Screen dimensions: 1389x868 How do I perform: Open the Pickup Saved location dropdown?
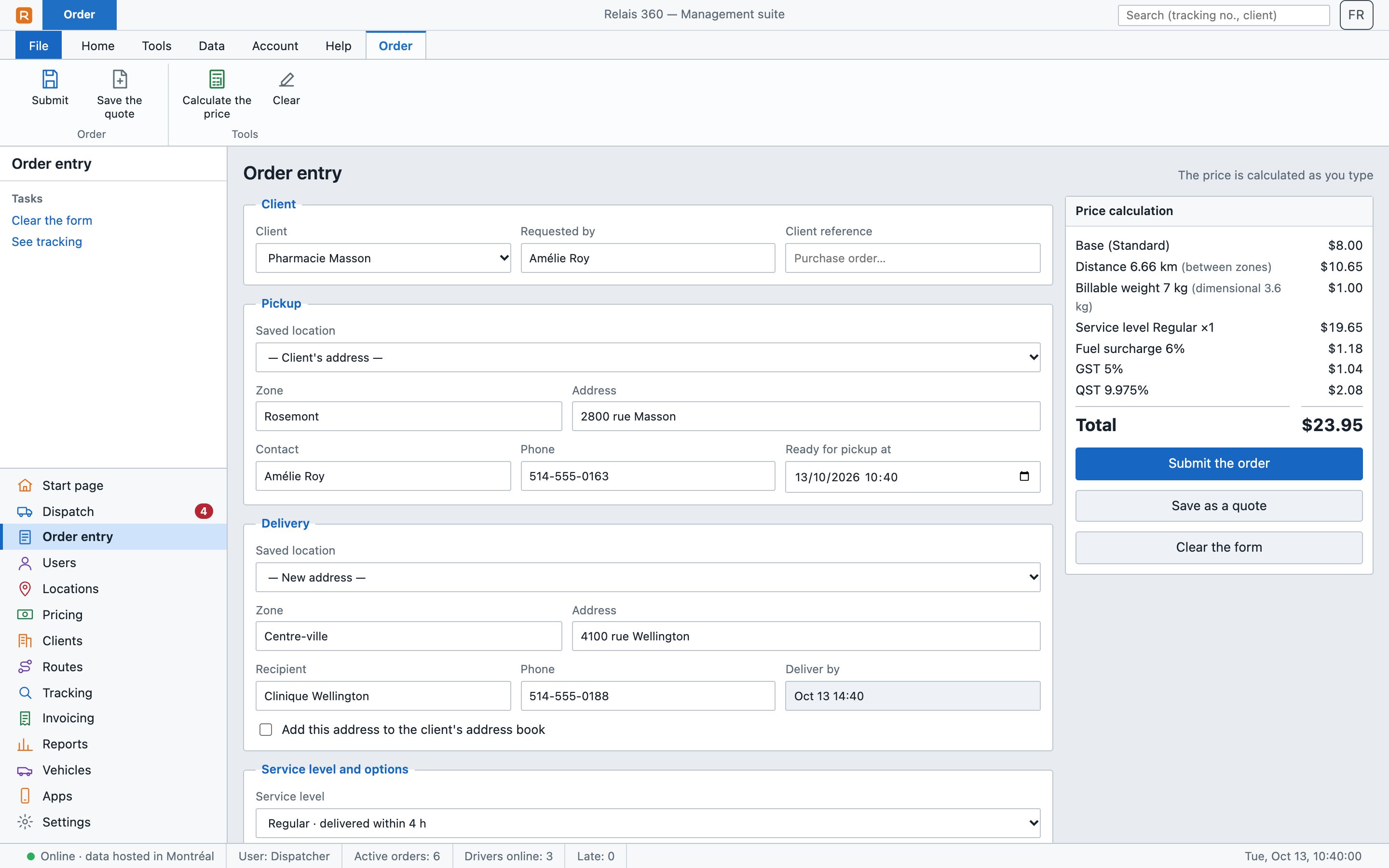[647, 357]
